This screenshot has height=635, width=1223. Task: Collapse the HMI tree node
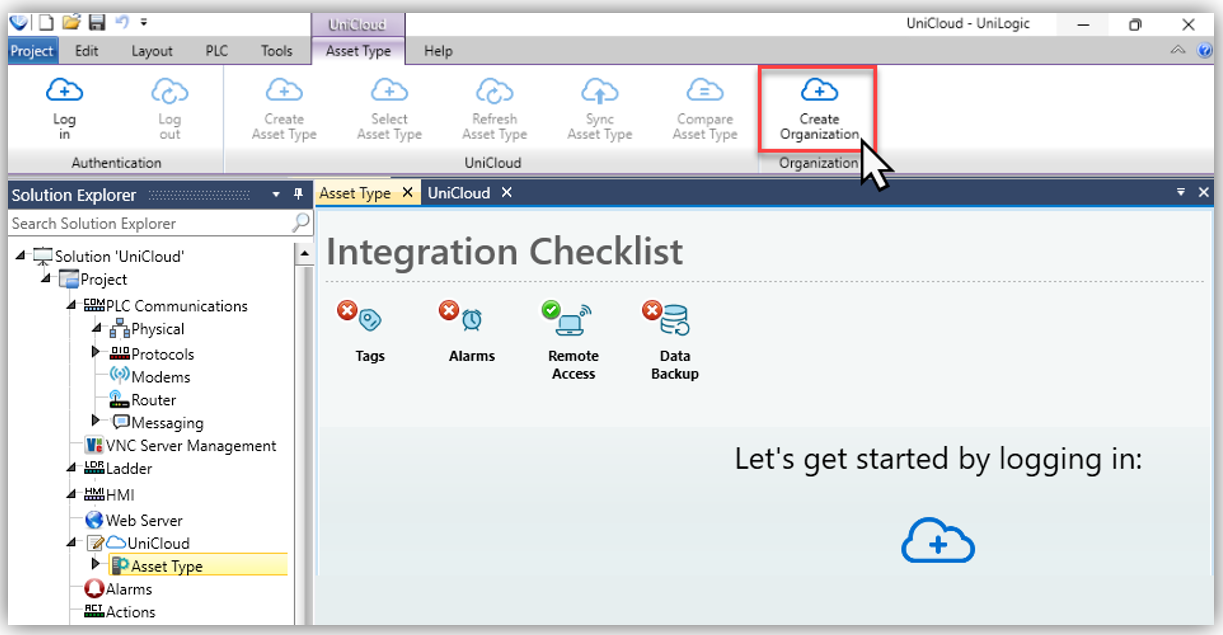(73, 494)
